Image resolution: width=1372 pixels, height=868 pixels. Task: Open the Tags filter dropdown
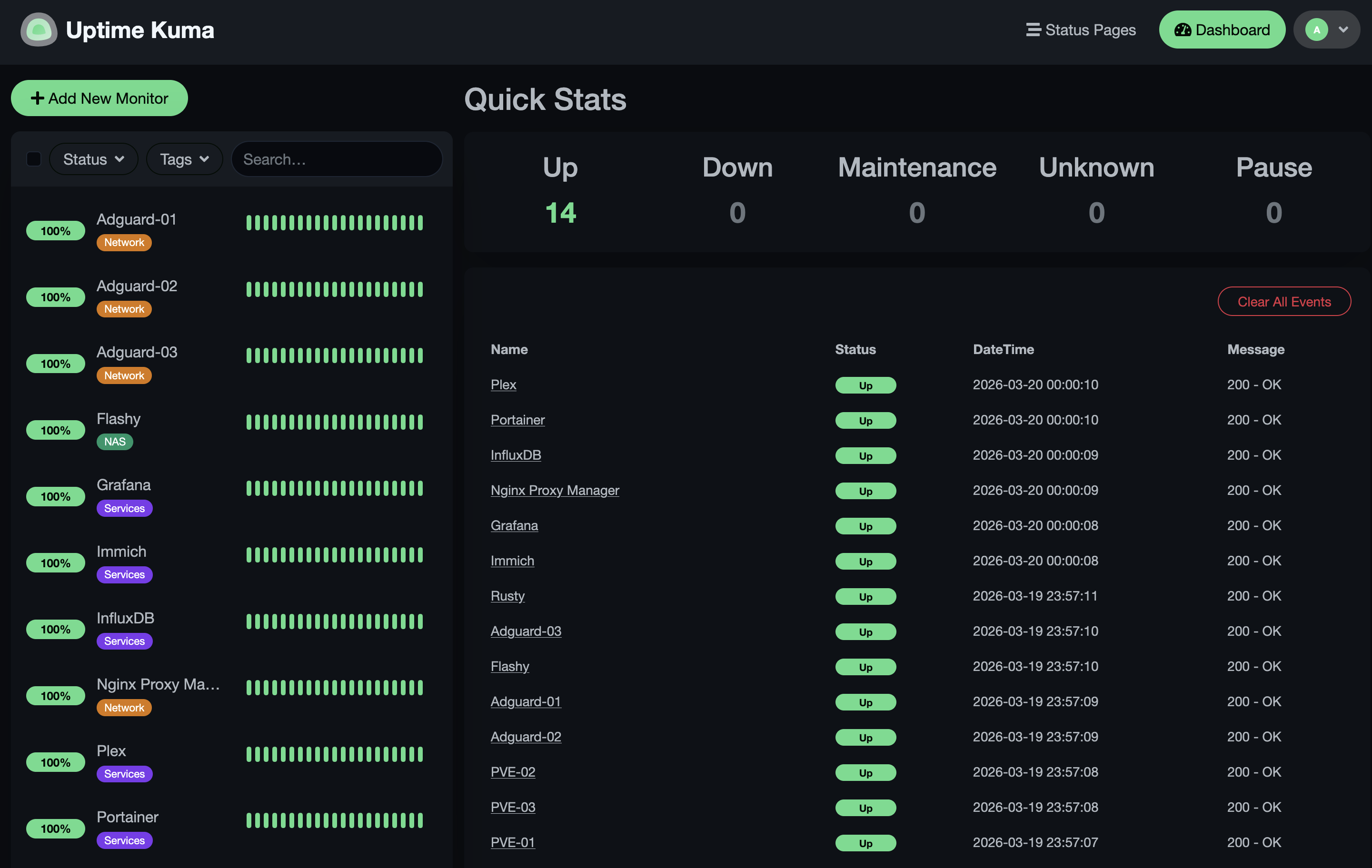184,159
